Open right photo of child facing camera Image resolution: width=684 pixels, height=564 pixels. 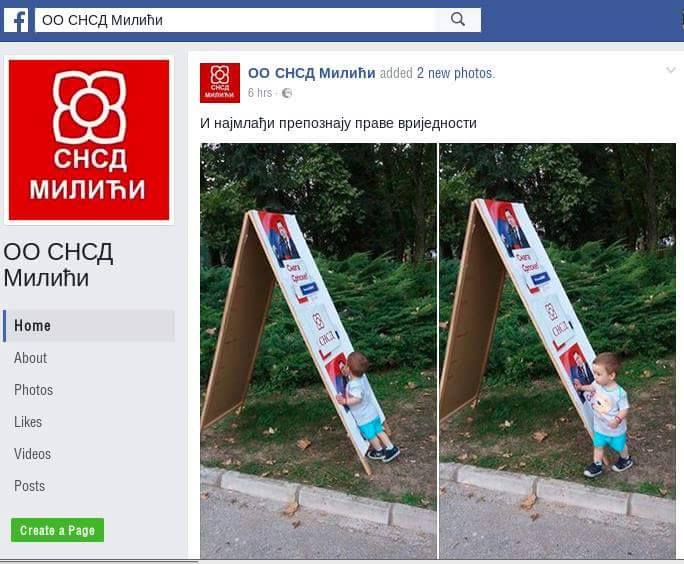(x=558, y=351)
